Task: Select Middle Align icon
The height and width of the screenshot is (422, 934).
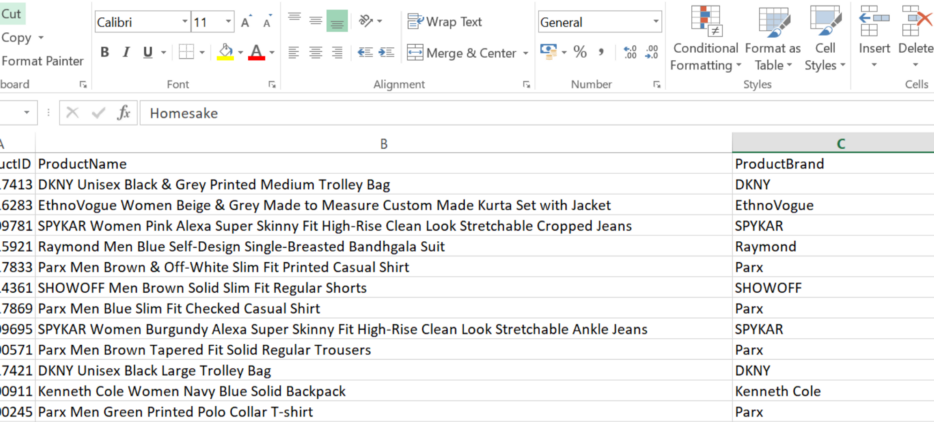Action: pos(316,21)
